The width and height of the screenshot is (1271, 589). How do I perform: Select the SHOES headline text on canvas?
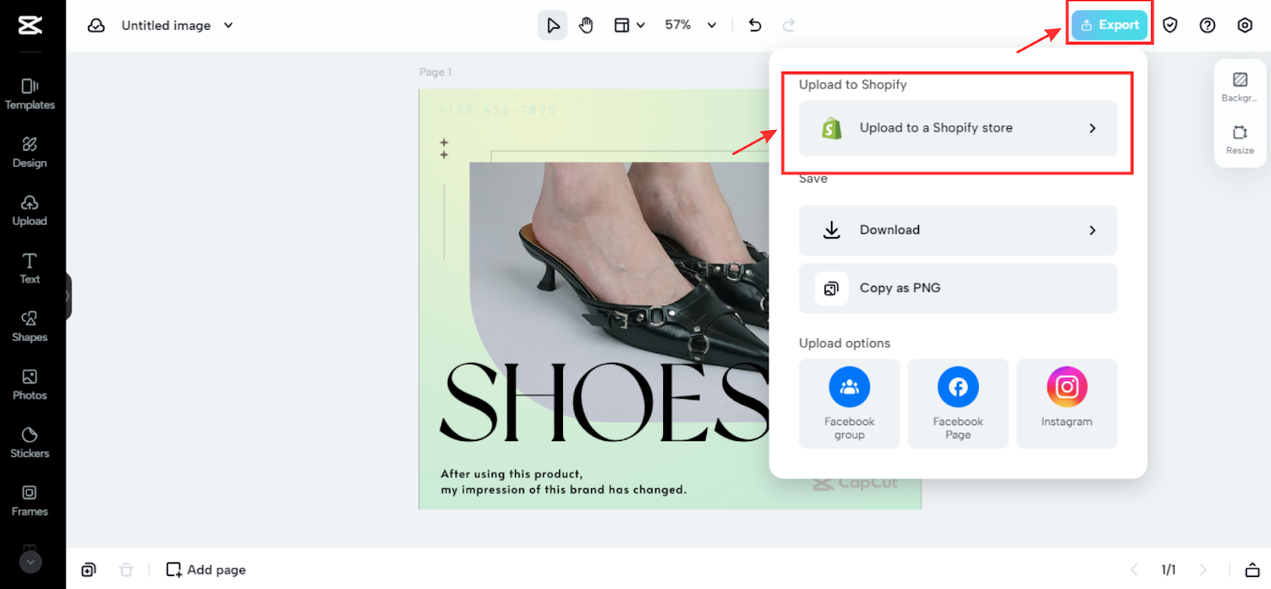(604, 401)
